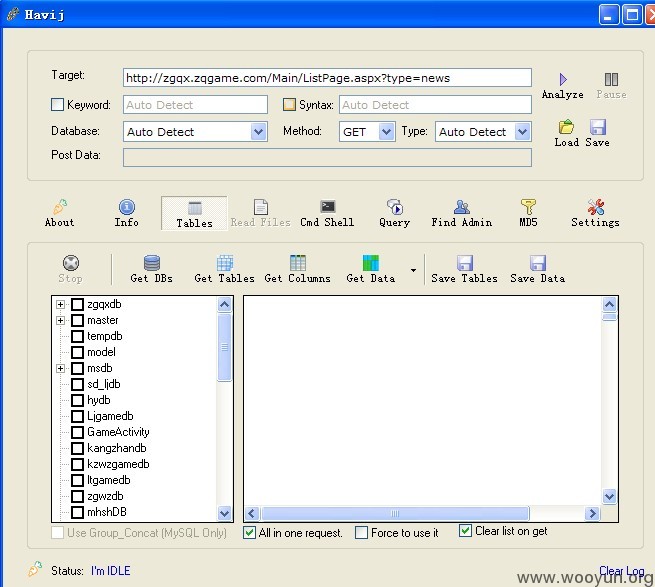Check the master database checkbox
This screenshot has height=587, width=655.
tap(77, 320)
